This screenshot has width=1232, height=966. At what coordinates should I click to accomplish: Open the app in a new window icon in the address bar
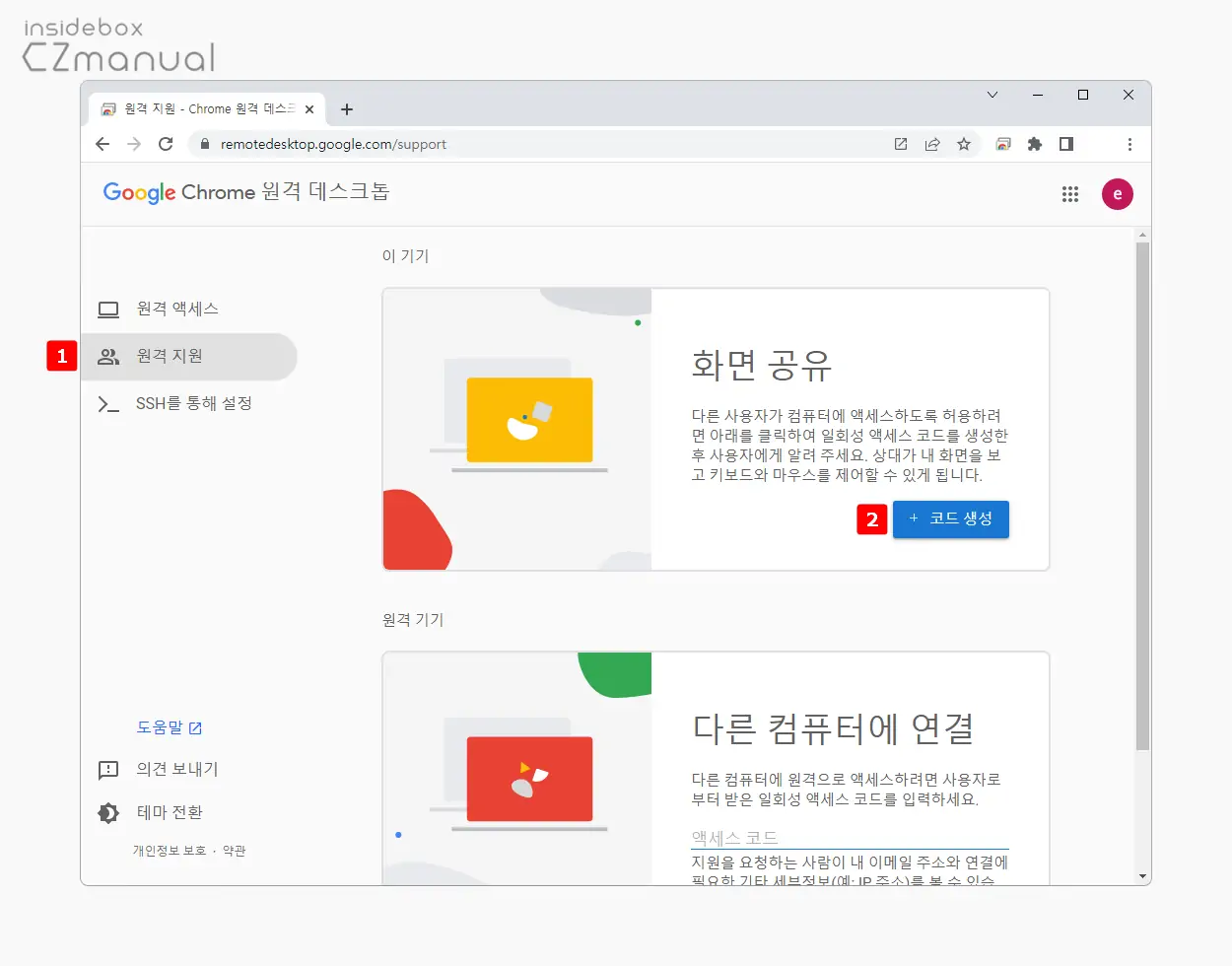901,144
